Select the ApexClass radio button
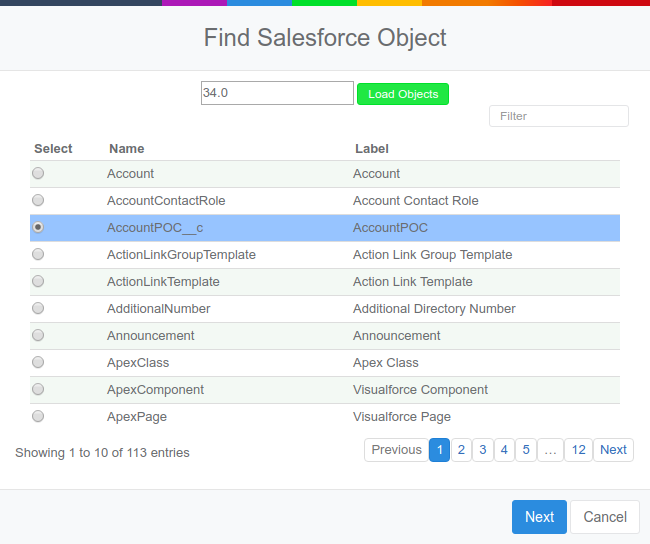Screen dimensions: 650x544 tap(38, 362)
